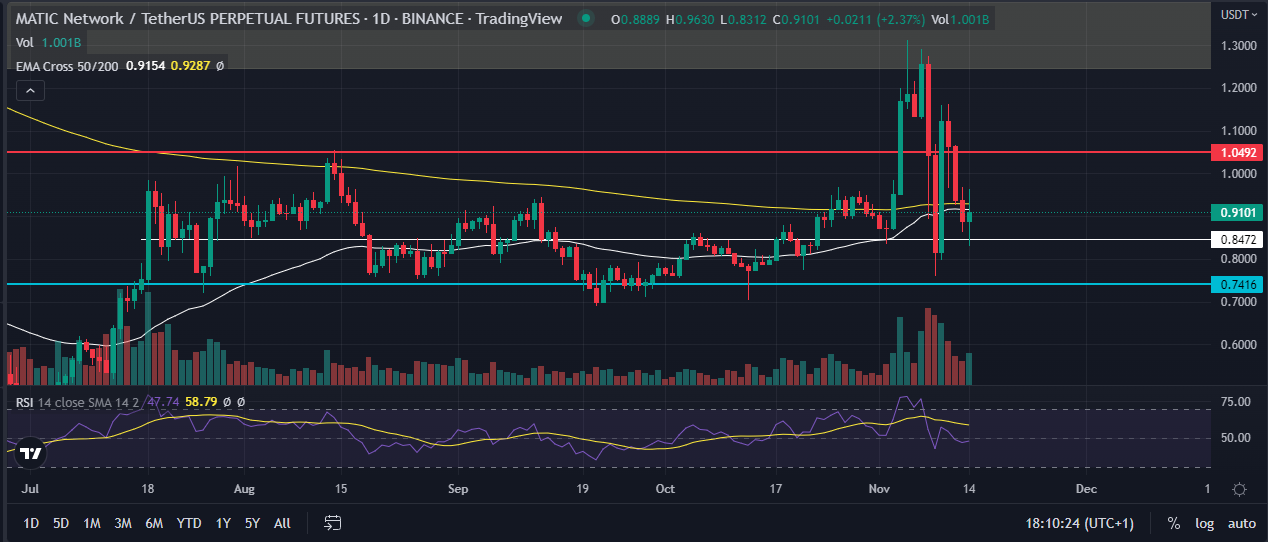
Task: Show All available data range
Action: pyautogui.click(x=282, y=523)
